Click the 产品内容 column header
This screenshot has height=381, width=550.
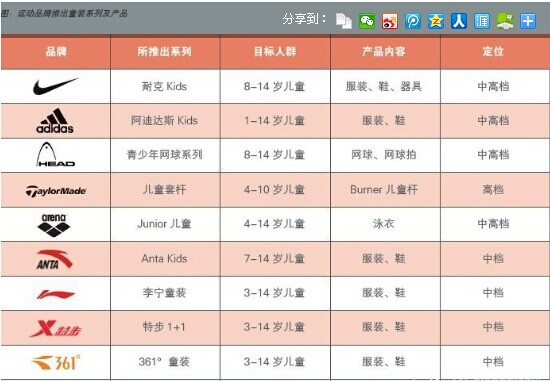point(385,52)
